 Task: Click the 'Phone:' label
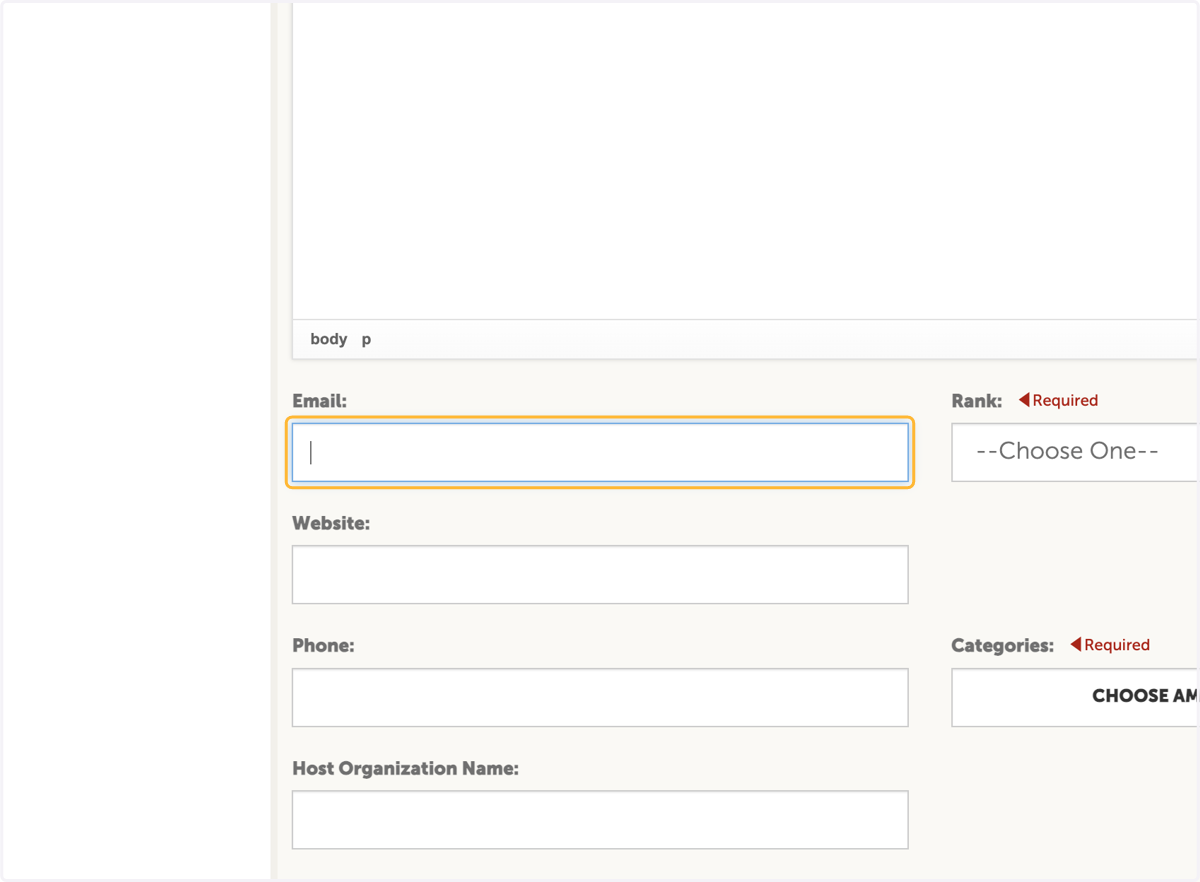[x=323, y=646]
